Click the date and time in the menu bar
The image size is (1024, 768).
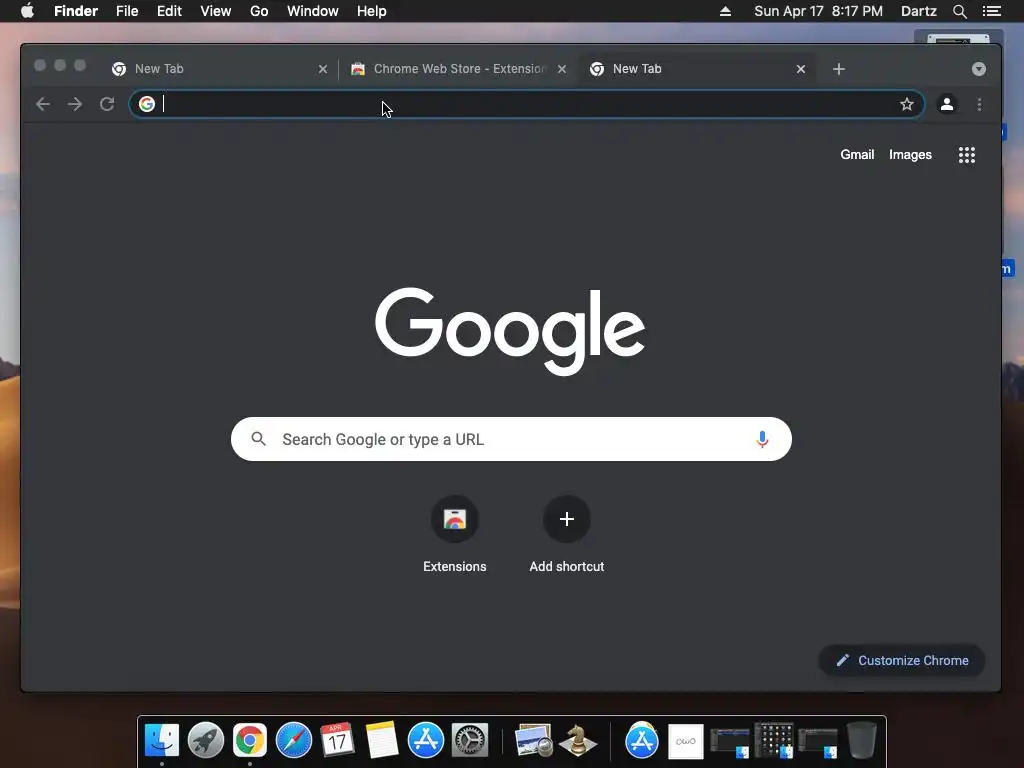[x=818, y=11]
